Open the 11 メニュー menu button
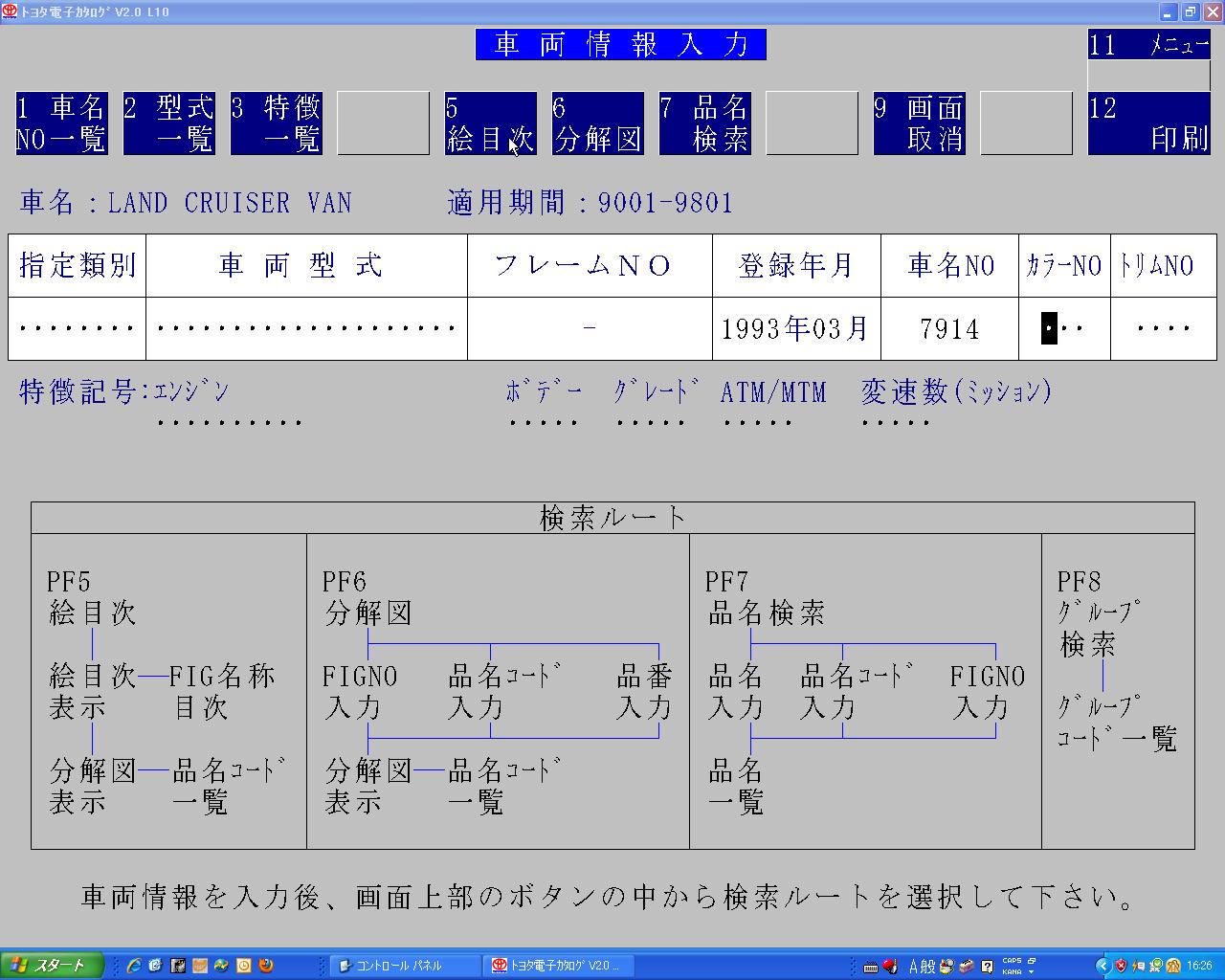The image size is (1225, 980). pyautogui.click(x=1149, y=45)
